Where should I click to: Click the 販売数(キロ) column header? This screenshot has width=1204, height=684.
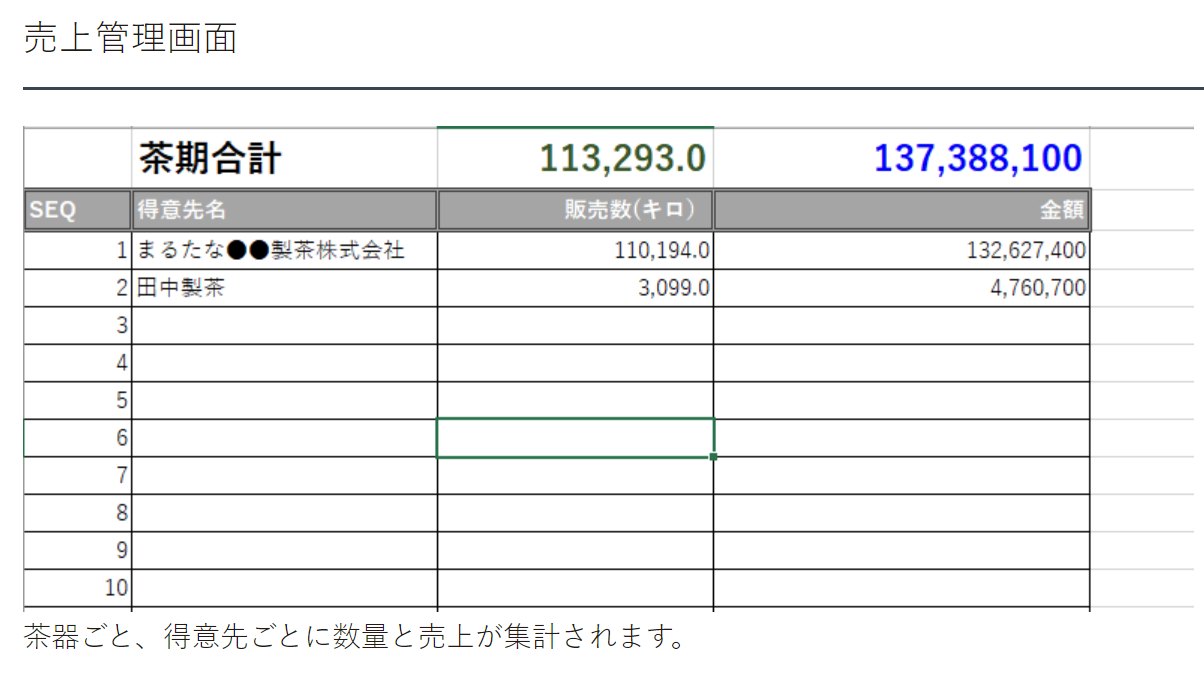pos(575,211)
